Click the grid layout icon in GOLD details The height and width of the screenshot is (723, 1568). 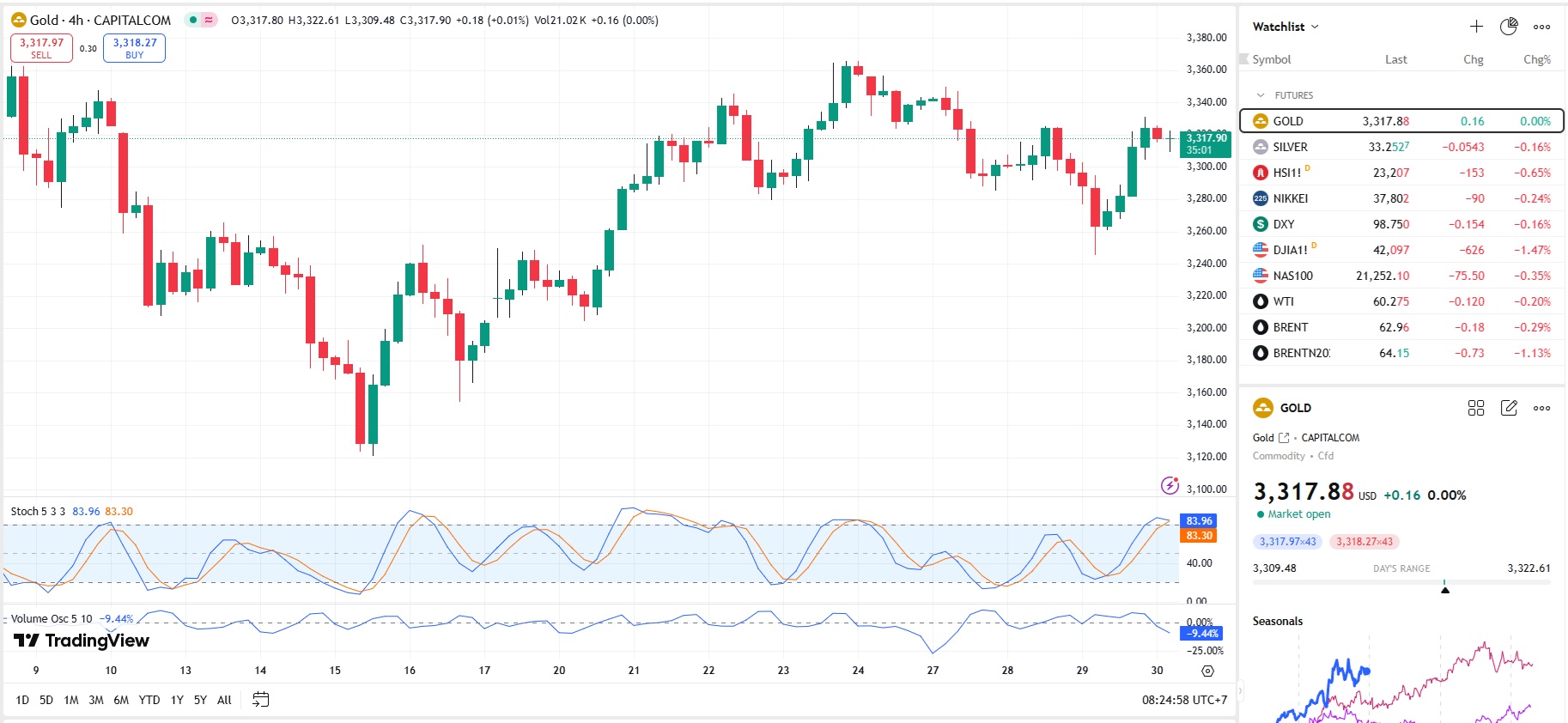click(x=1476, y=408)
